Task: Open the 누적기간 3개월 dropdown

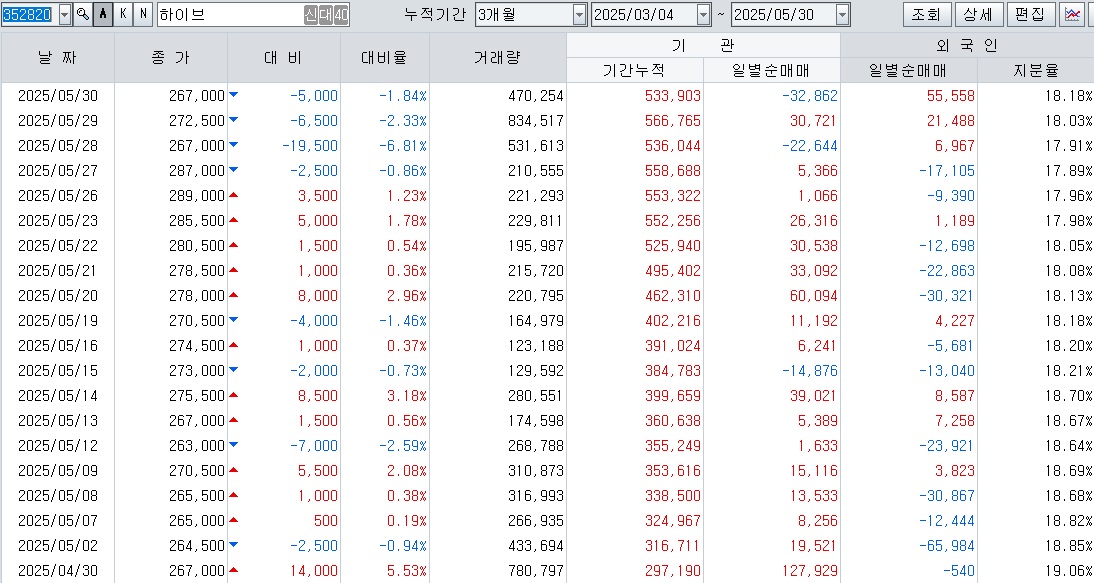Action: 579,14
